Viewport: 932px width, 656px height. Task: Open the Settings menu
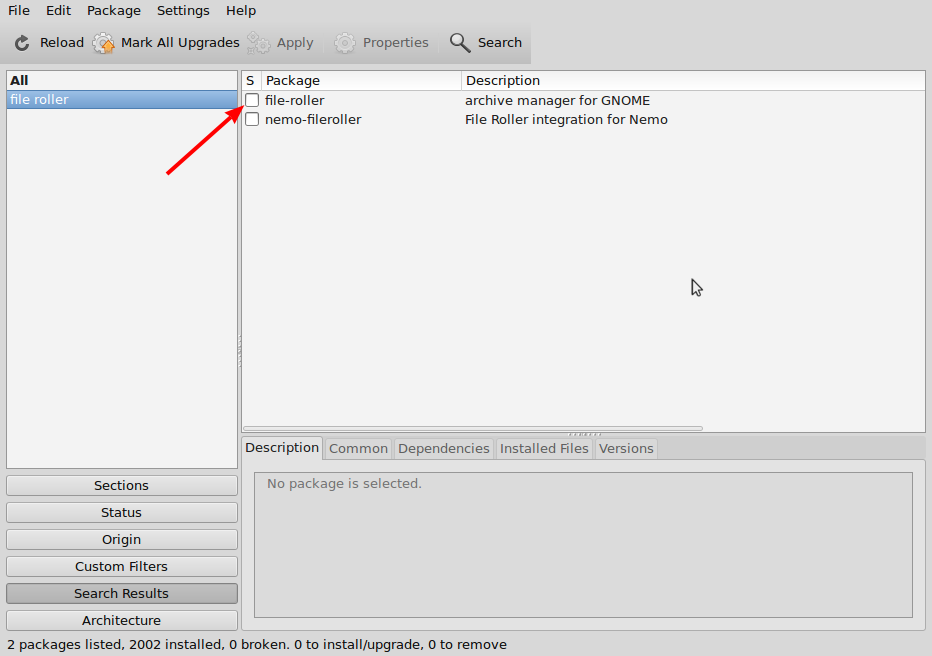[183, 11]
